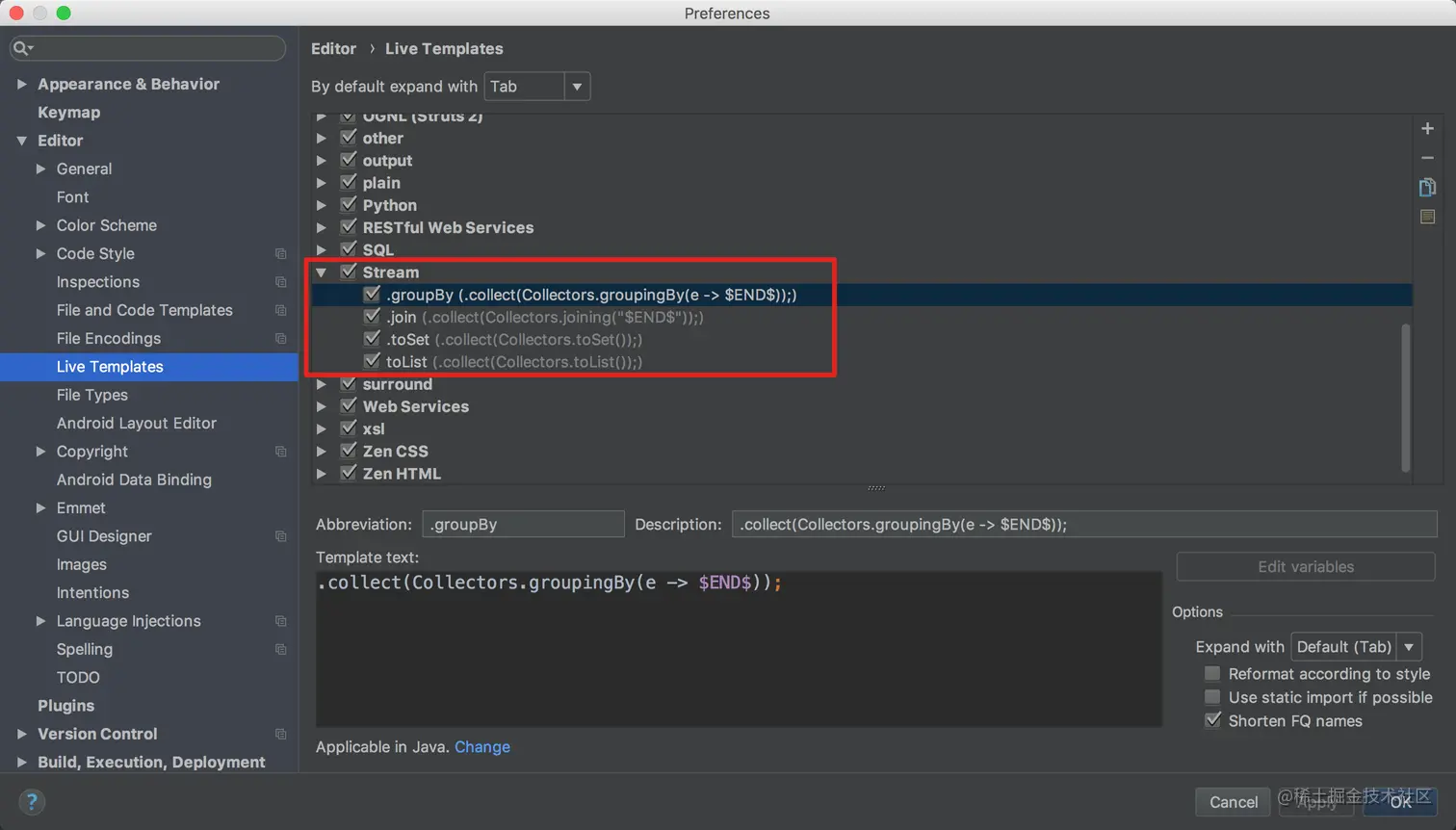The height and width of the screenshot is (830, 1456).
Task: Click project-level icon next to Version Control
Action: point(280,734)
